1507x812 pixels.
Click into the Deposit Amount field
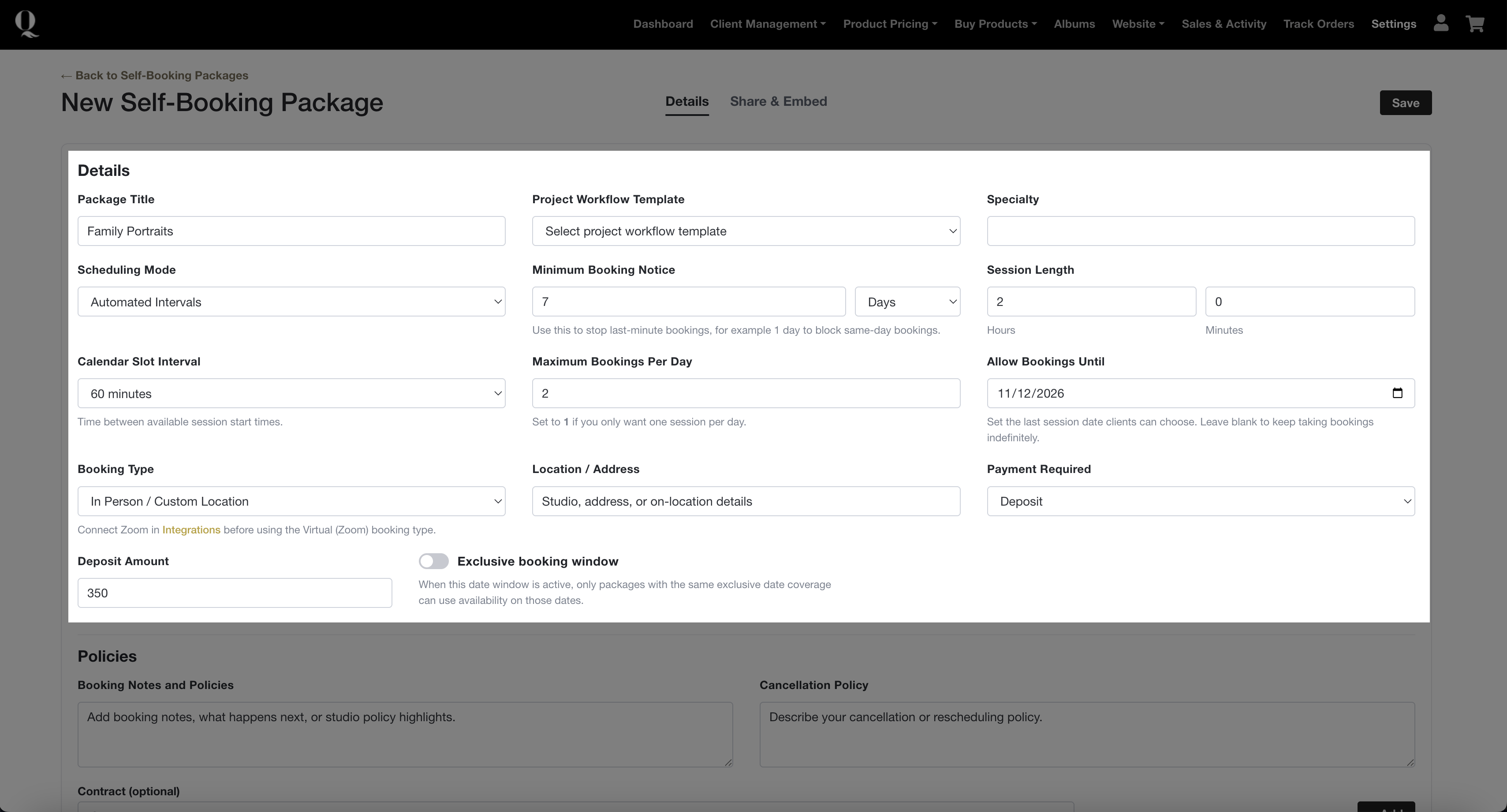coord(235,593)
